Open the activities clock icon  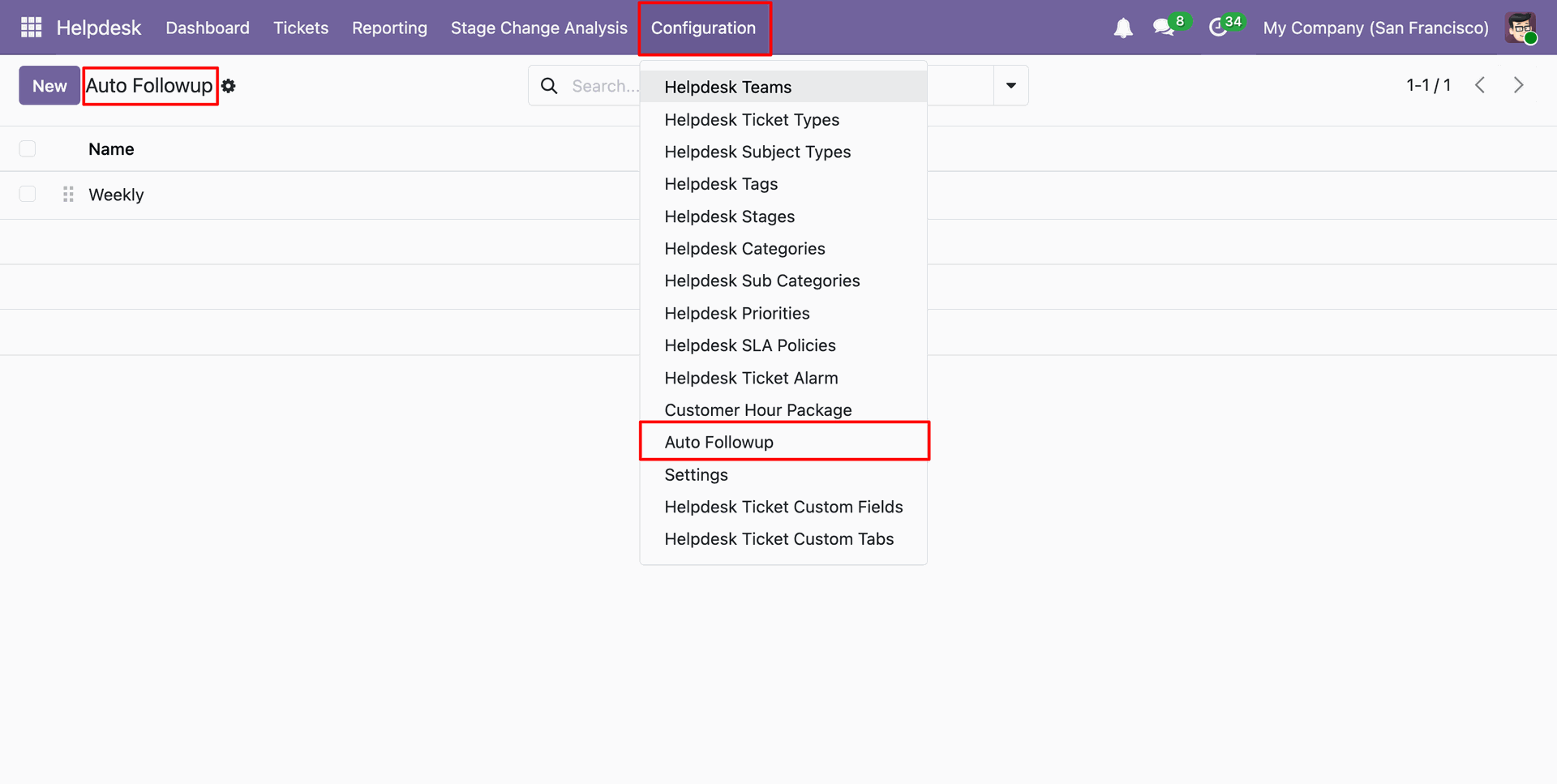tap(1218, 28)
